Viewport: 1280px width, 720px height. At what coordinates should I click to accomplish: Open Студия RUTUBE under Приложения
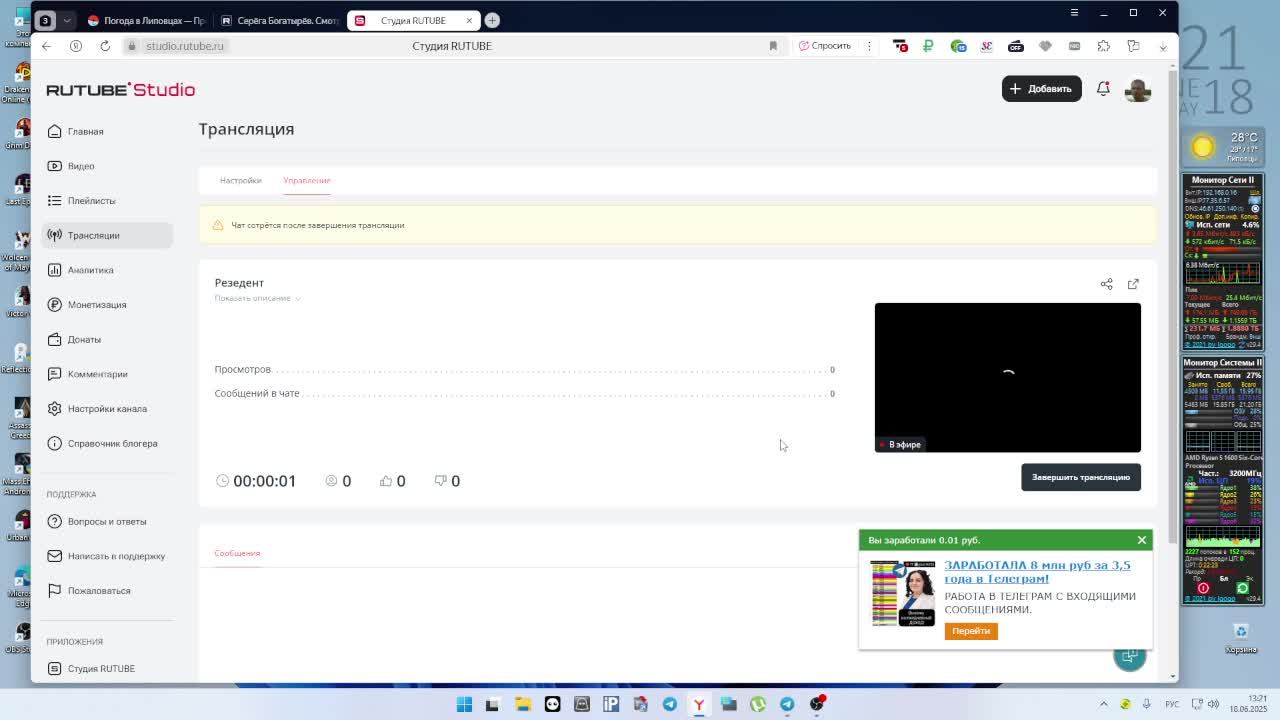tap(108, 668)
